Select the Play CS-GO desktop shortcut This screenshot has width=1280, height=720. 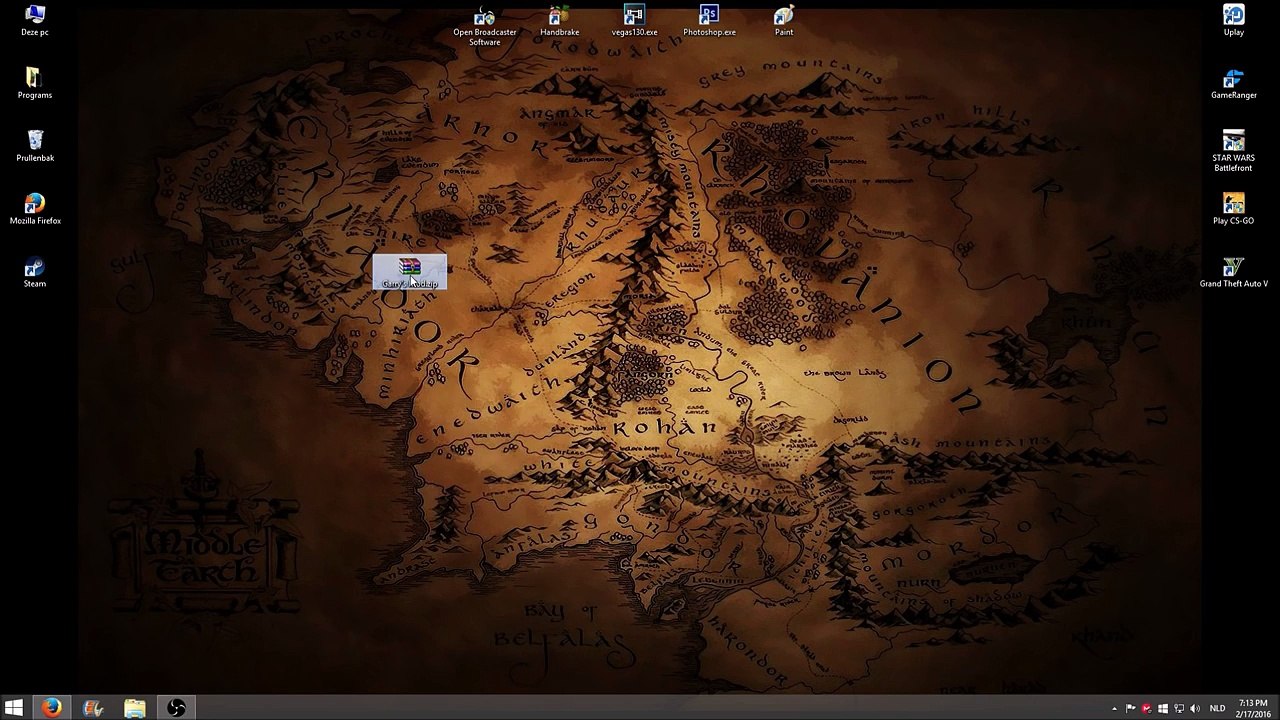pos(1234,210)
